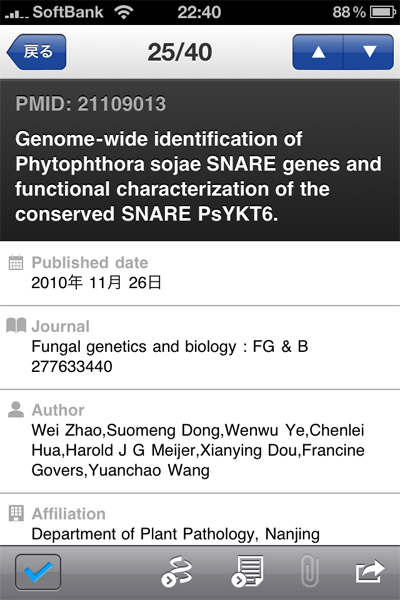Open the spiral link icon in toolbar
Image resolution: width=400 pixels, height=600 pixels.
tap(177, 572)
